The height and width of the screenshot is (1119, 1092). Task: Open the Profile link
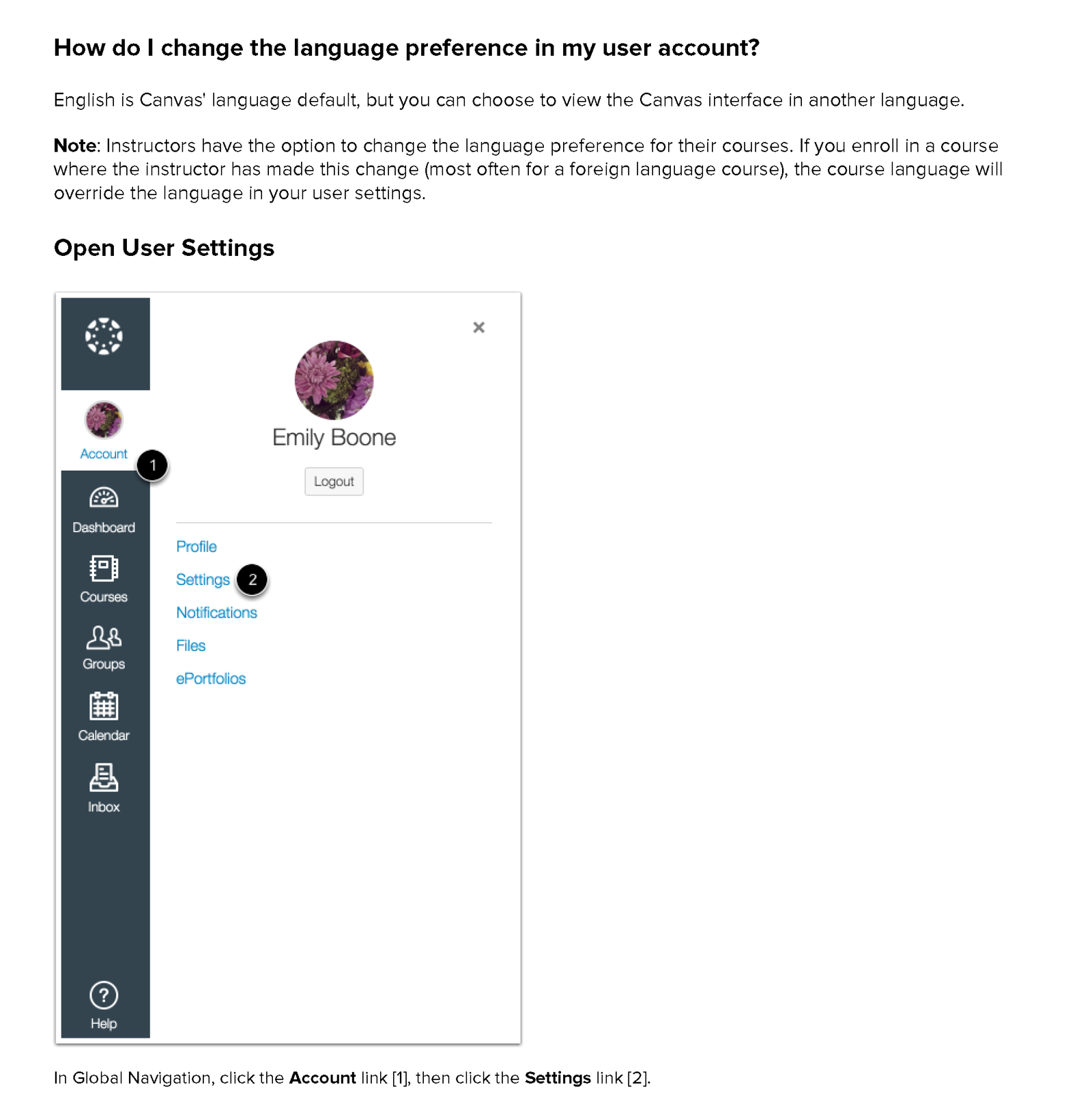point(197,547)
